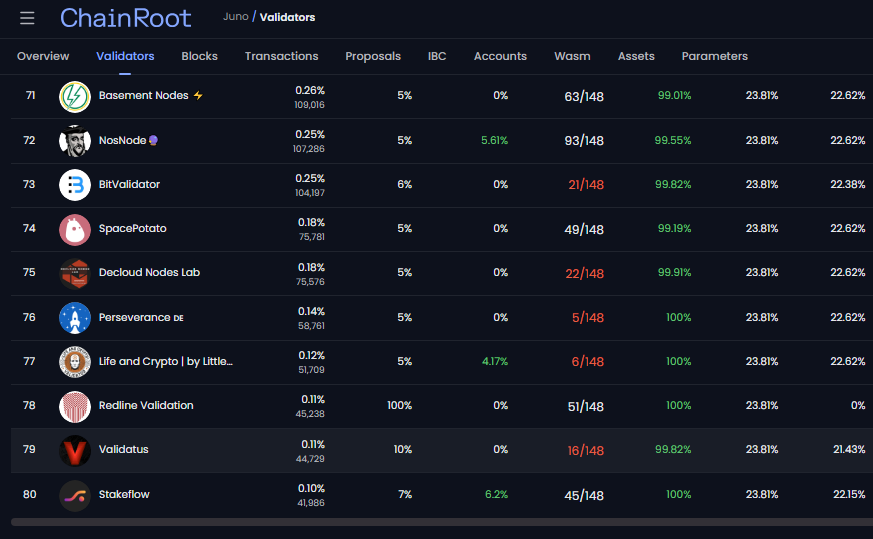Click the Perseverance rocket icon
The image size is (873, 539).
tap(75, 318)
